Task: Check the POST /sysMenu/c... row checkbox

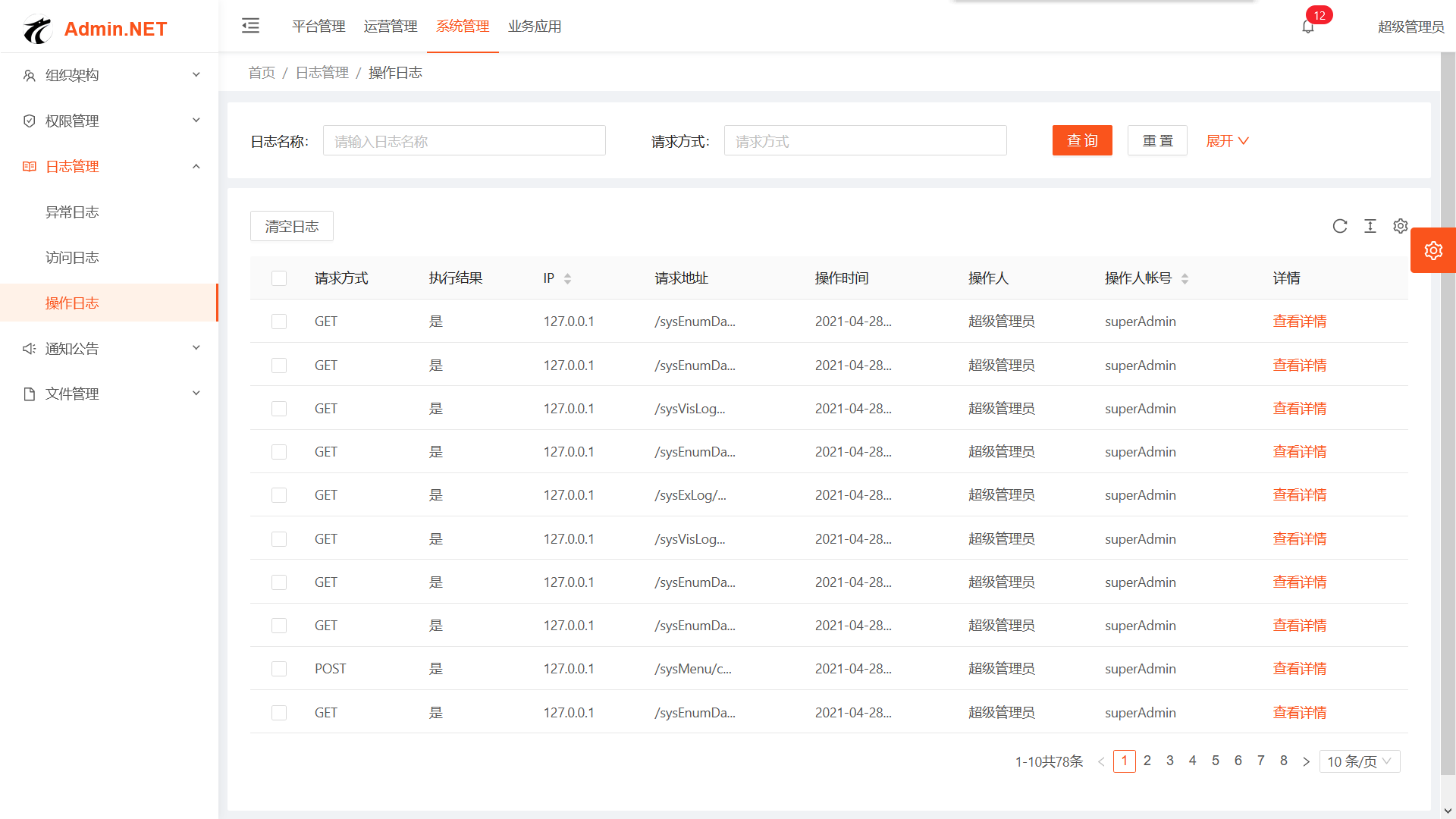Action: (x=279, y=669)
